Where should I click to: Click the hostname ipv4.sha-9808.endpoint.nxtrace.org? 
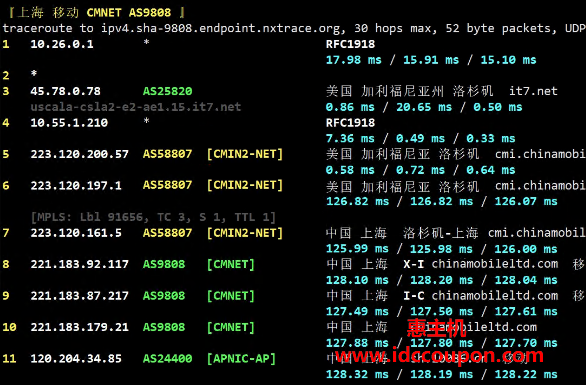[x=221, y=29]
